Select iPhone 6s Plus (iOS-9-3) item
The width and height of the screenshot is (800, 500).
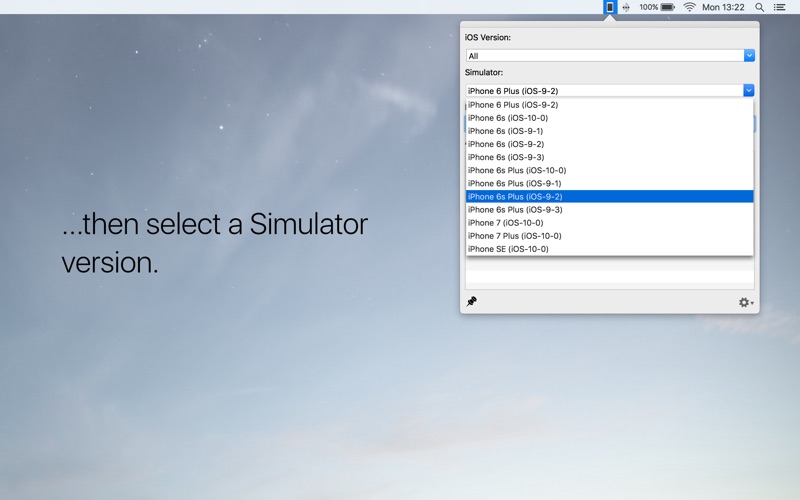pyautogui.click(x=608, y=210)
